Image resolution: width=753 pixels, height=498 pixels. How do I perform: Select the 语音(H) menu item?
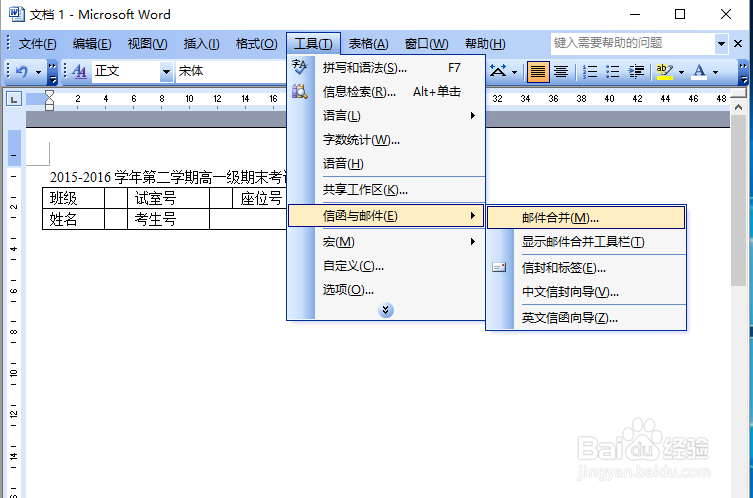click(386, 164)
